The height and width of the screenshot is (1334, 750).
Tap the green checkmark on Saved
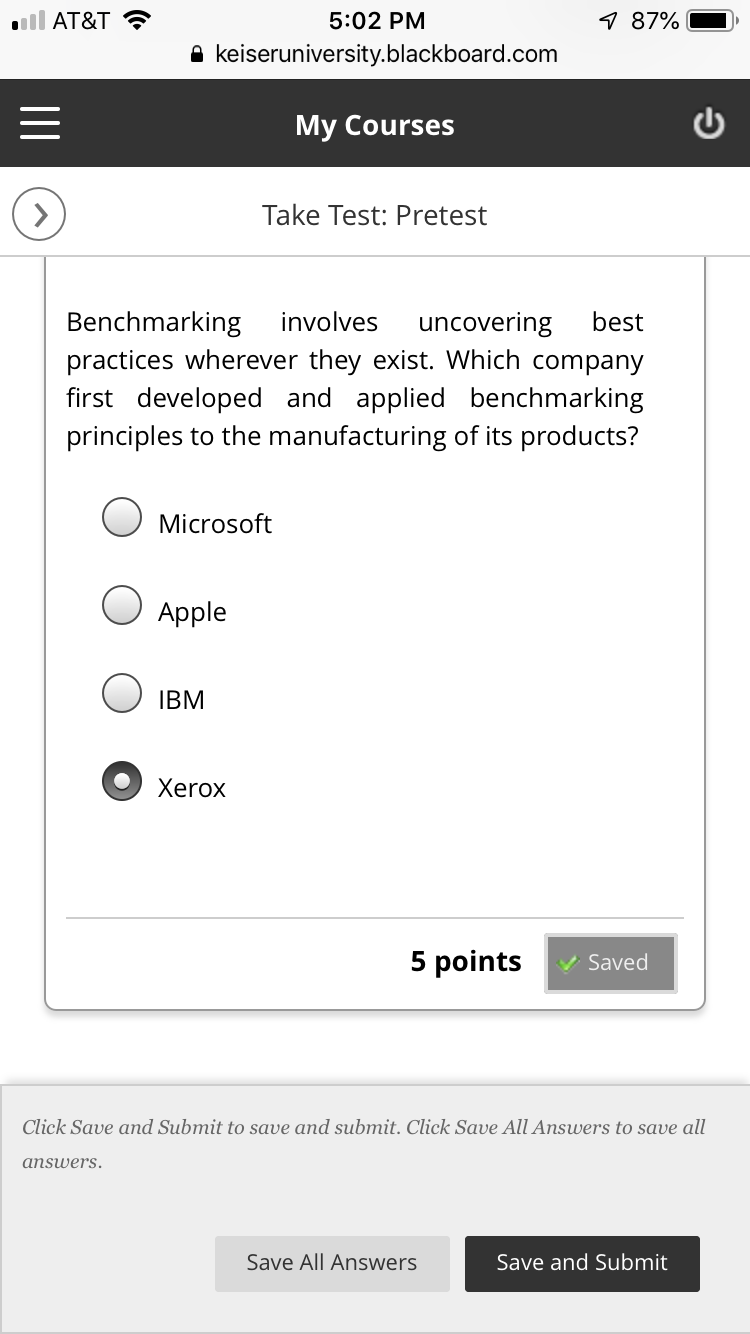tap(569, 963)
